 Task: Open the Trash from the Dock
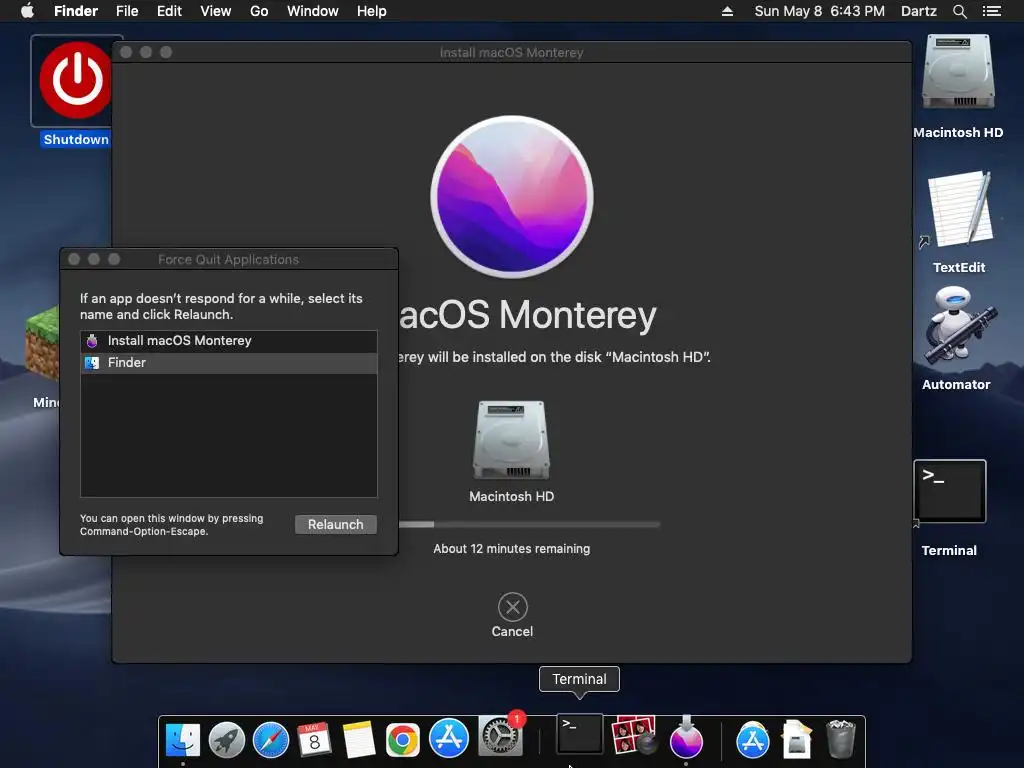coord(840,739)
